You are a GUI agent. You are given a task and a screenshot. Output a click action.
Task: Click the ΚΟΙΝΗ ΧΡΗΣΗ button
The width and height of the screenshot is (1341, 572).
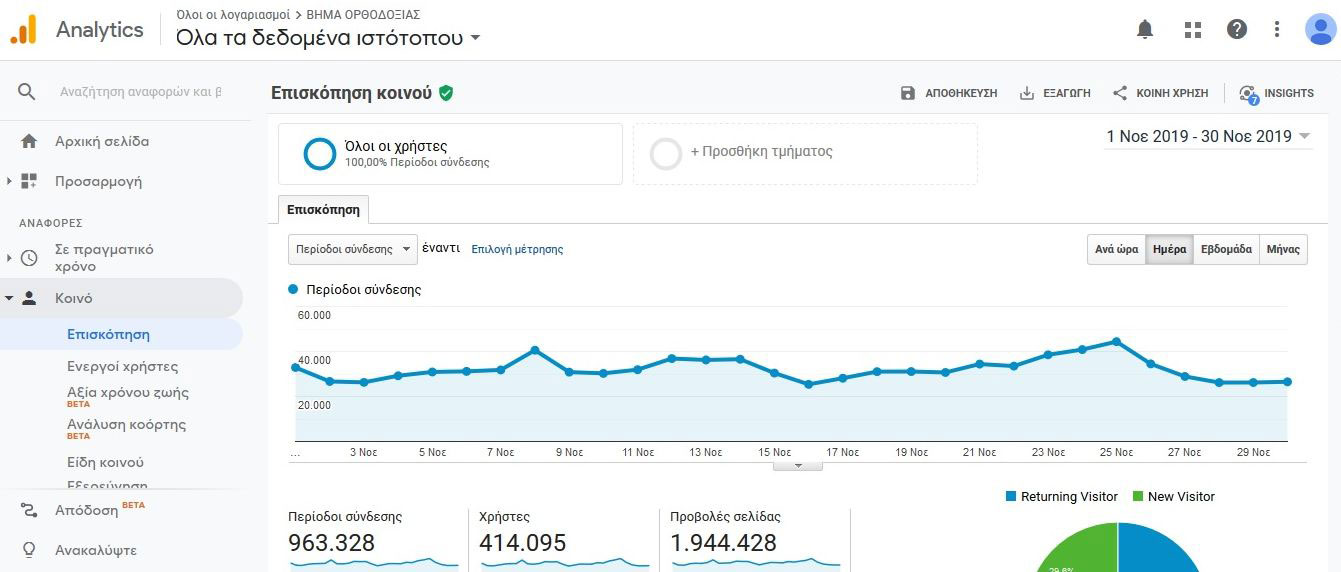(x=1160, y=93)
